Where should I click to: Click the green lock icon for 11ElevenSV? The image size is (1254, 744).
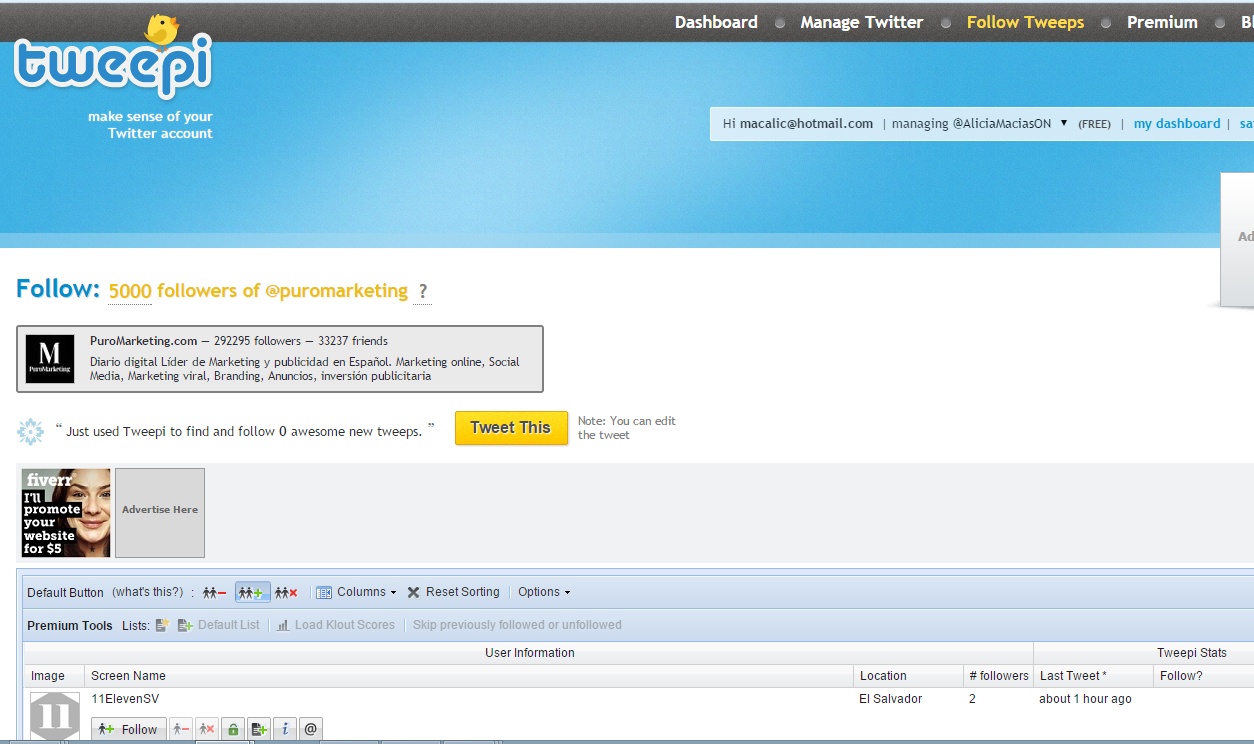point(233,730)
